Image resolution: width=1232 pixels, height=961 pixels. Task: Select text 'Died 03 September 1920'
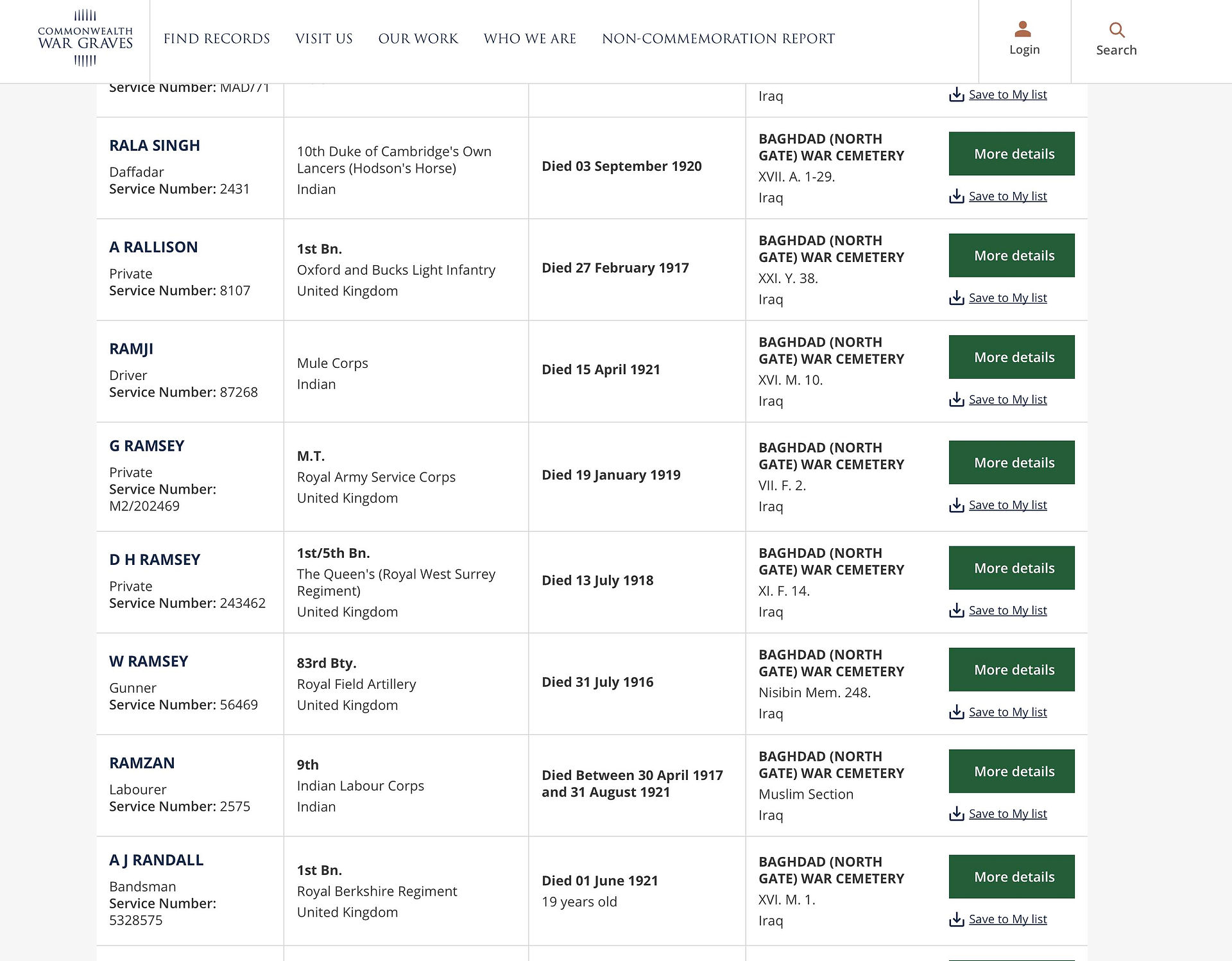click(x=622, y=166)
